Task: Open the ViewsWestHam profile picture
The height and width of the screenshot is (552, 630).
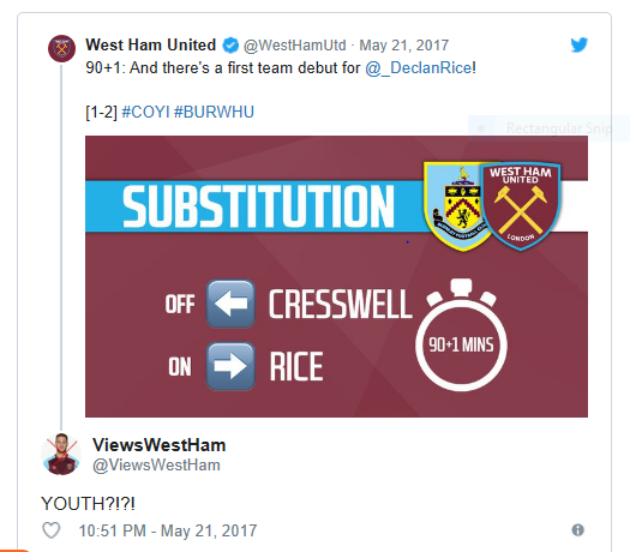Action: [x=61, y=455]
